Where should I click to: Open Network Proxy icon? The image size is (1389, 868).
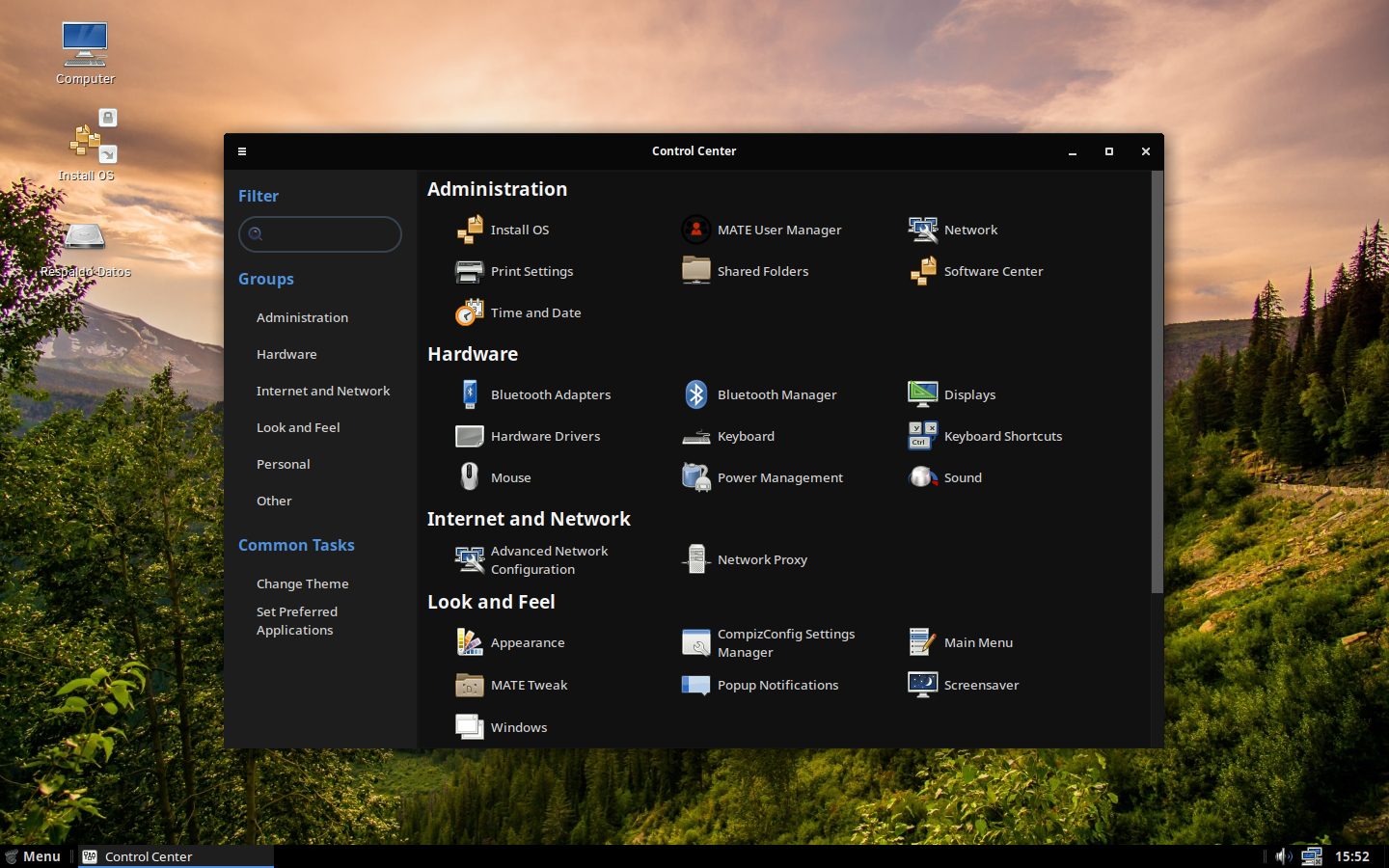(696, 559)
